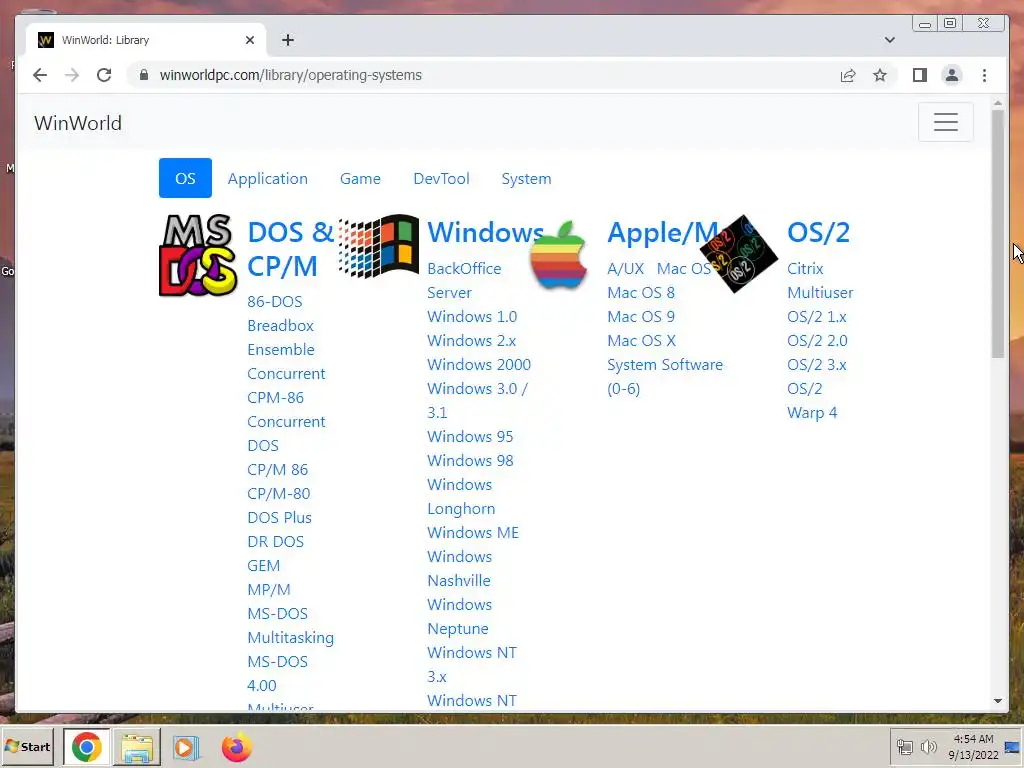Open the CP/M-80 link

tap(279, 494)
